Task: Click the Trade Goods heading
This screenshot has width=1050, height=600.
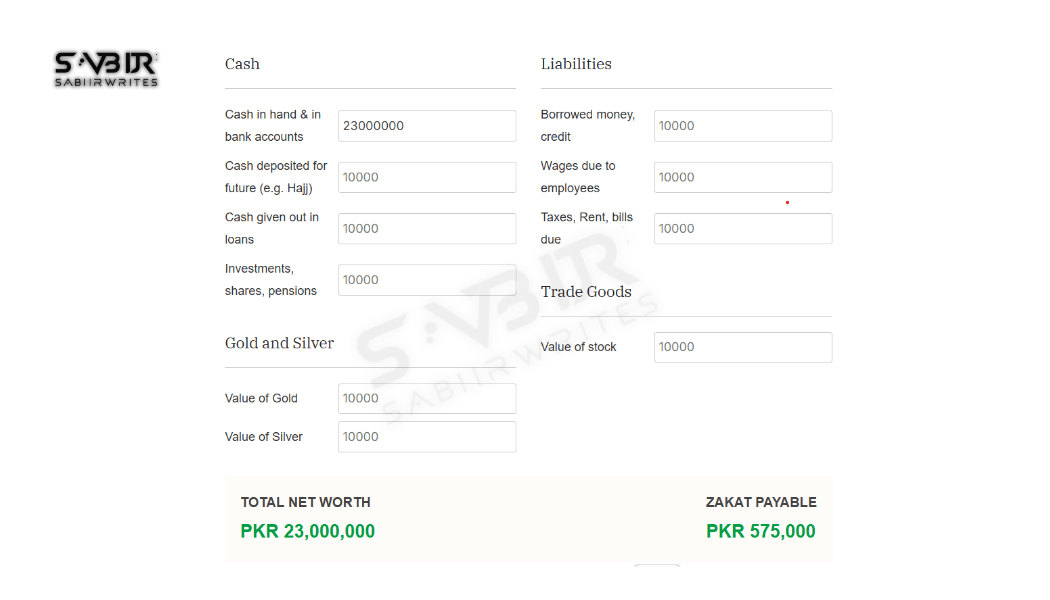Action: (586, 291)
